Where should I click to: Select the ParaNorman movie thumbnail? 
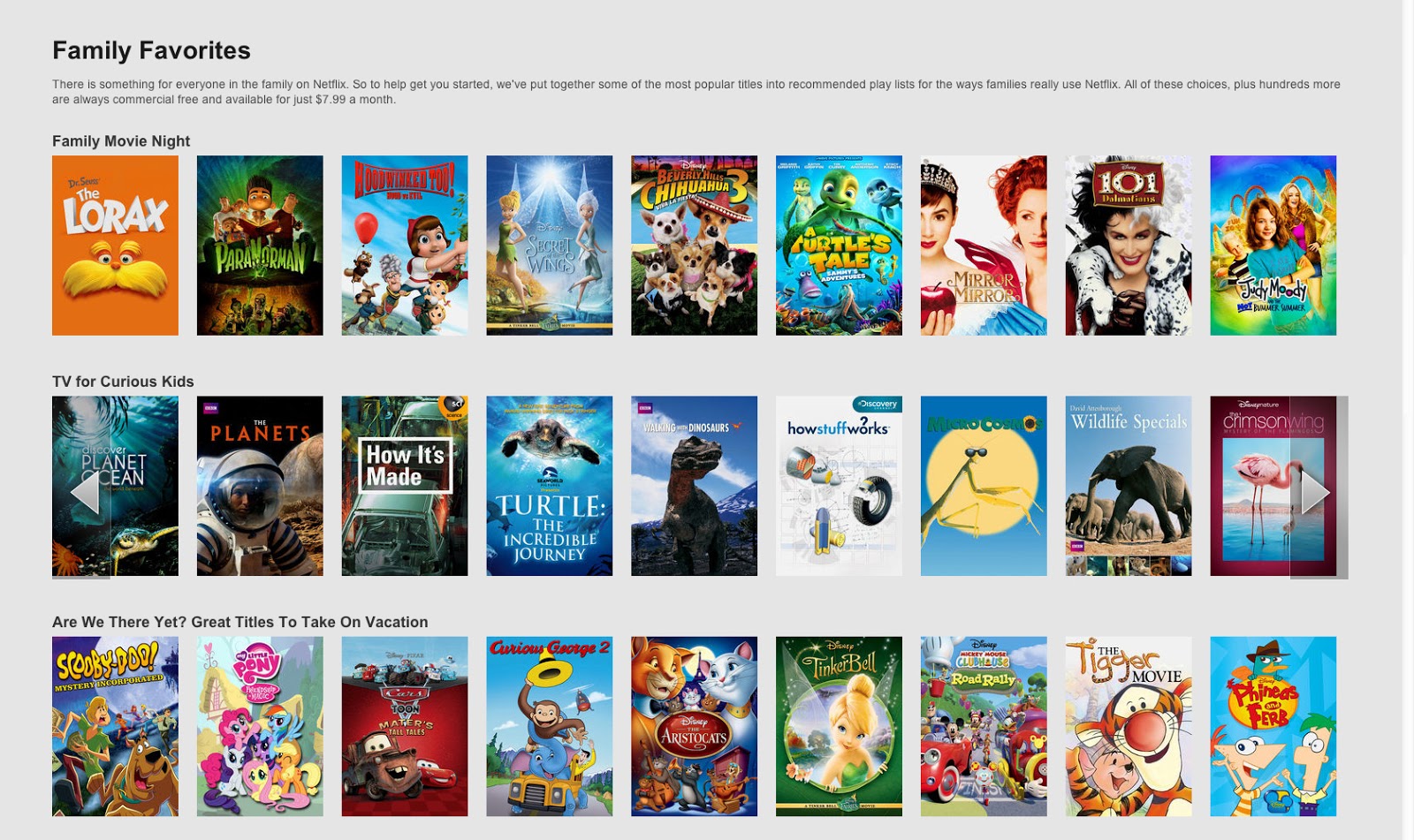coord(260,246)
